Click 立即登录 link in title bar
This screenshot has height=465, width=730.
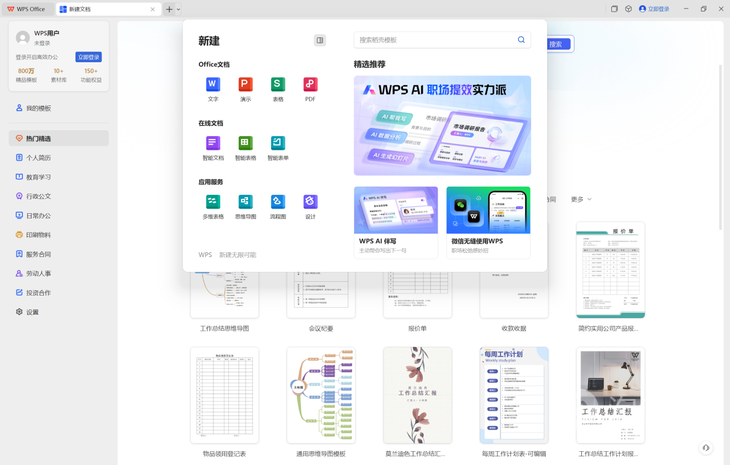click(x=654, y=9)
